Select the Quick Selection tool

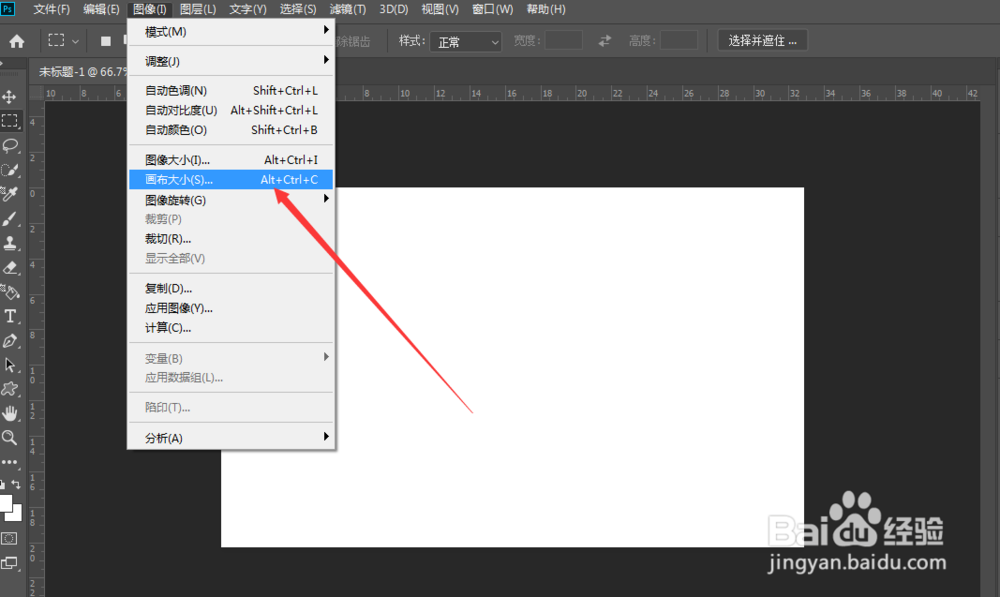[10, 170]
